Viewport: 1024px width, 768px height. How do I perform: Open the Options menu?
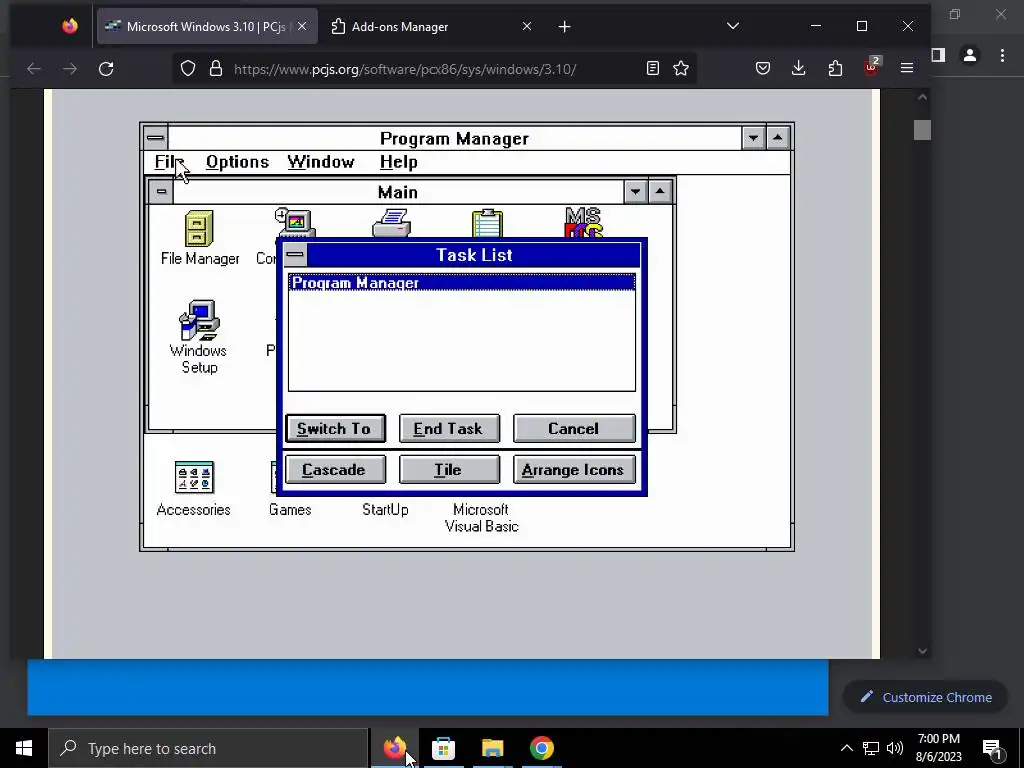237,162
